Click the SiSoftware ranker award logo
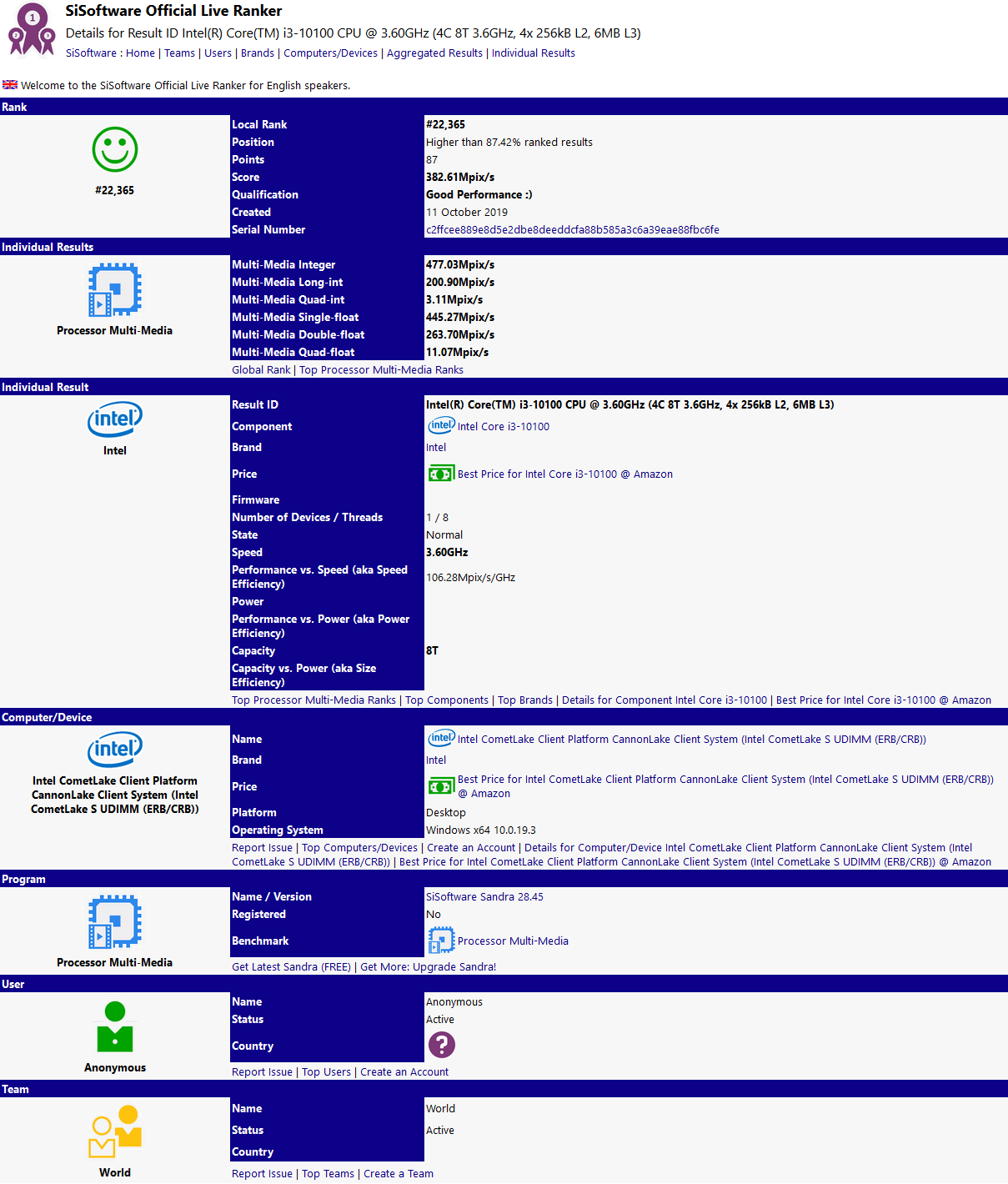The height and width of the screenshot is (1184, 1008). (31, 29)
